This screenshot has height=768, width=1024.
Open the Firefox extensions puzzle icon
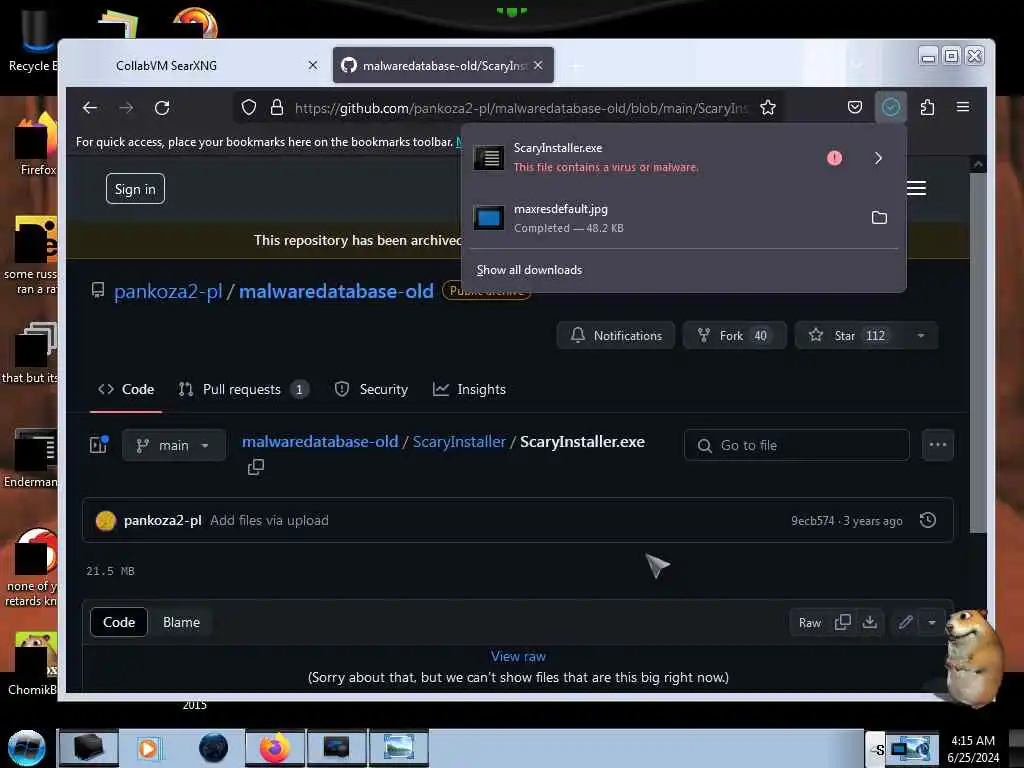coord(927,107)
